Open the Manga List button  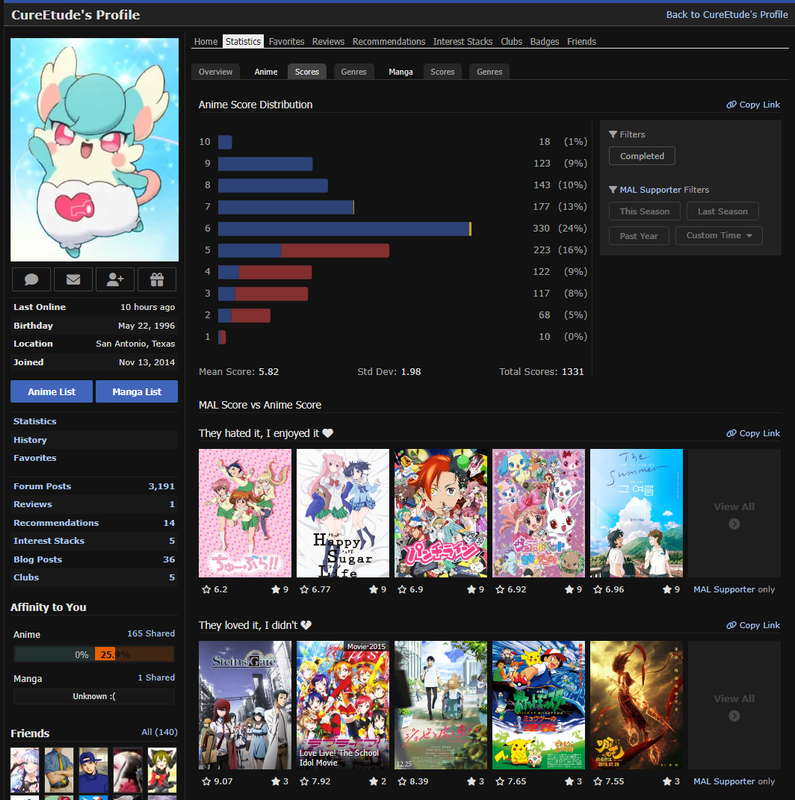click(x=137, y=392)
